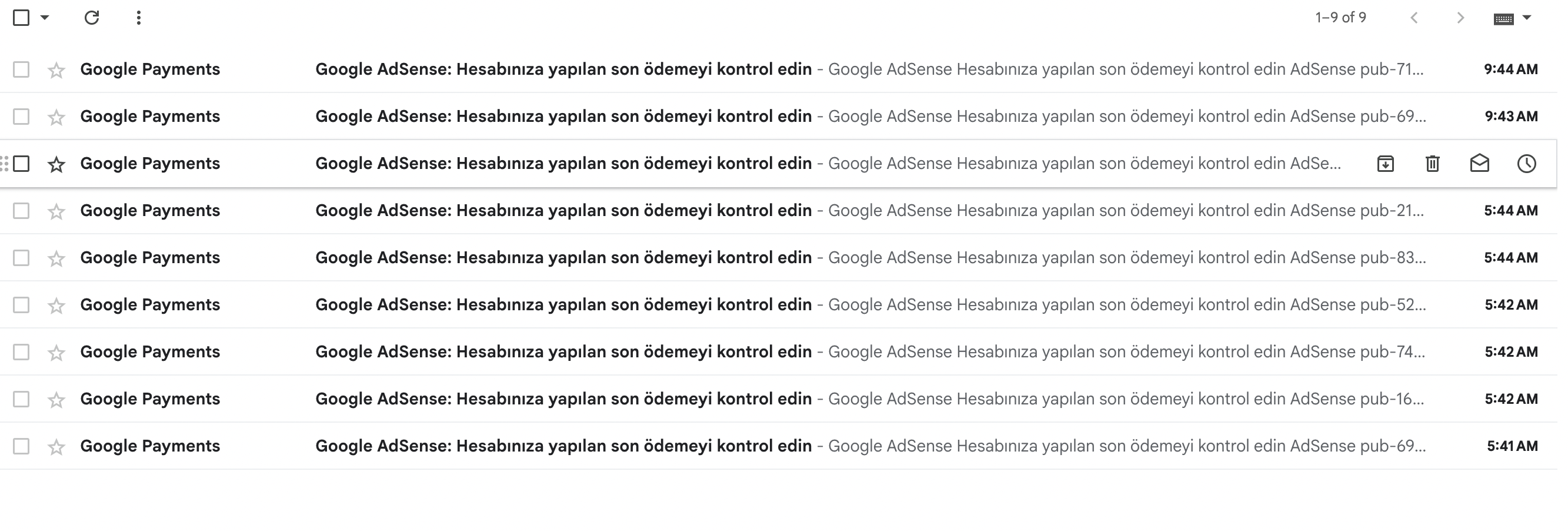Screen dimensions: 1568x531
Task: Open the 5:44 AM email with pub-83
Action: pyautogui.click(x=779, y=258)
